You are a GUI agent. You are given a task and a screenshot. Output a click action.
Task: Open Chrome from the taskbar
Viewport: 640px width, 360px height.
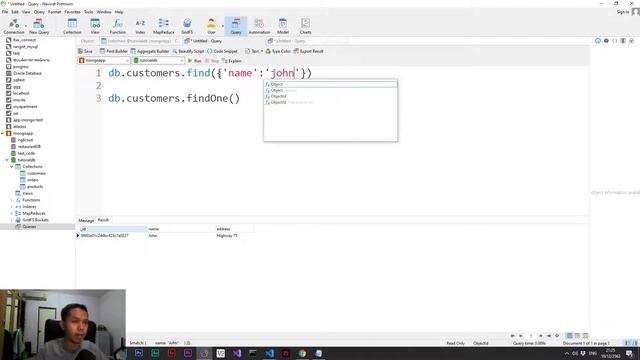click(302, 353)
